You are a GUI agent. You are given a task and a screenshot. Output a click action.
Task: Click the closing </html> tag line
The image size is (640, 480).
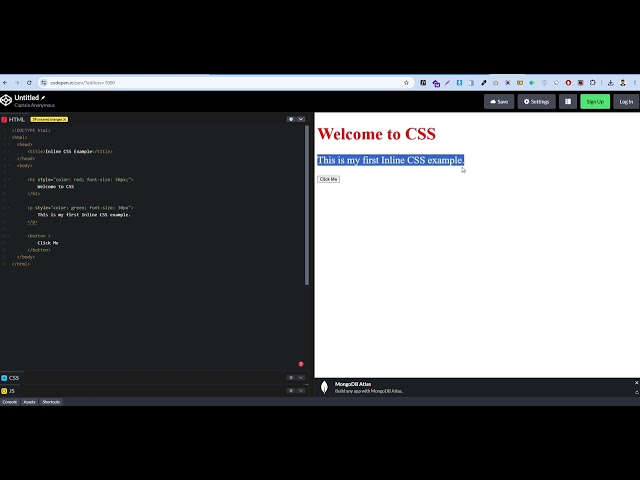point(21,264)
